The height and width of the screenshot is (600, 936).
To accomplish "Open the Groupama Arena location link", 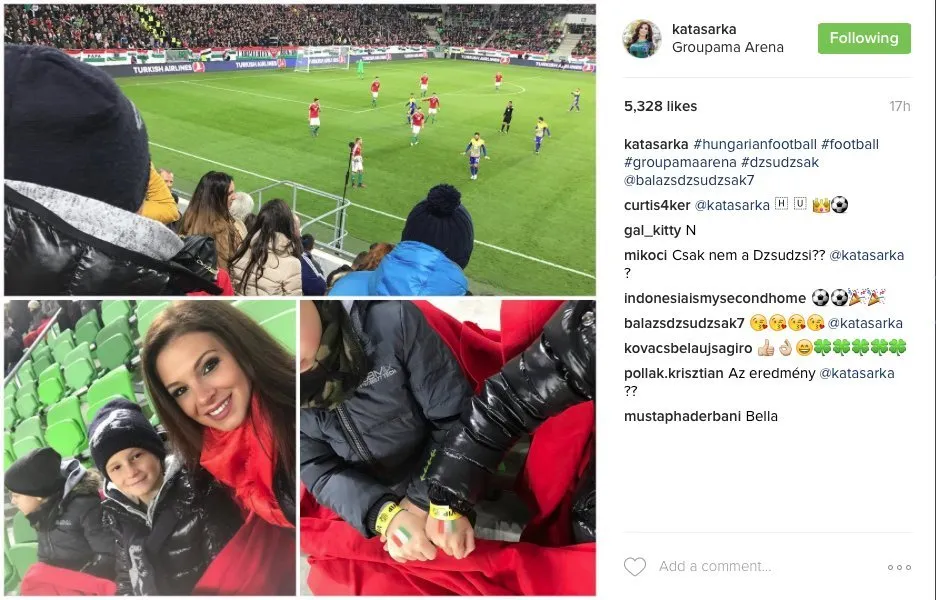I will pyautogui.click(x=727, y=47).
